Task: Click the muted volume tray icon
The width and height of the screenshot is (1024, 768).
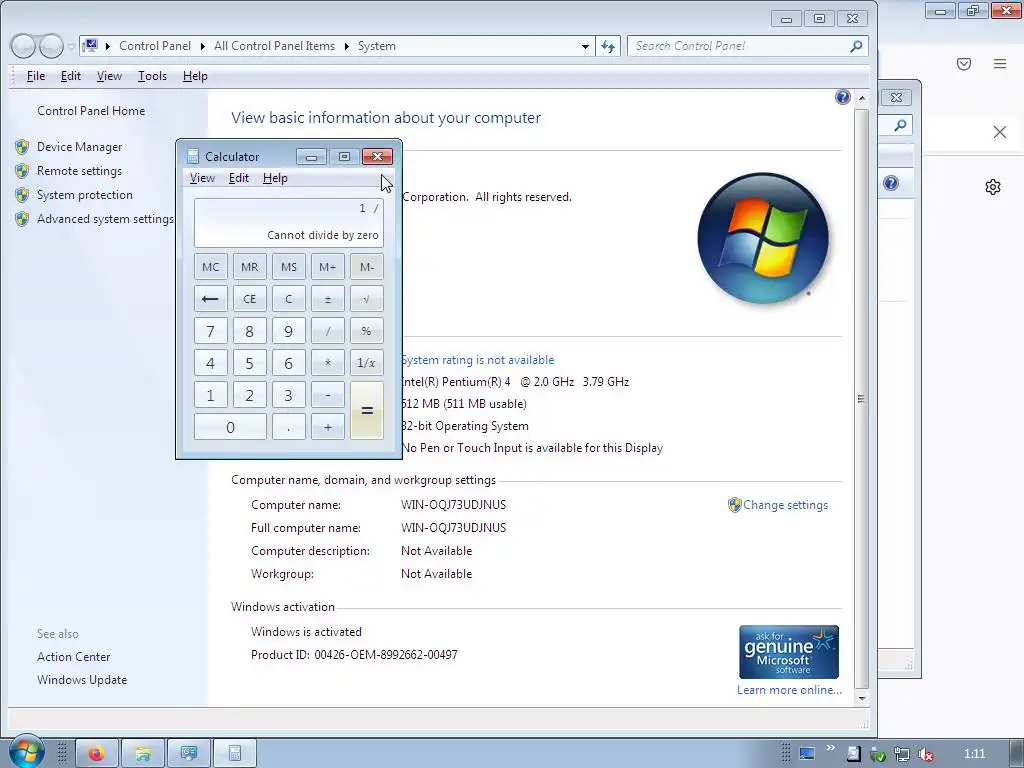Action: point(925,754)
